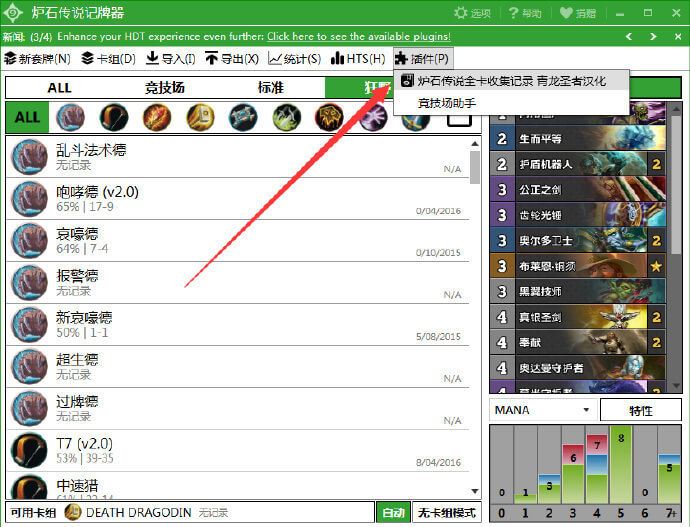Filter decks by Mage flame class icon

157,117
